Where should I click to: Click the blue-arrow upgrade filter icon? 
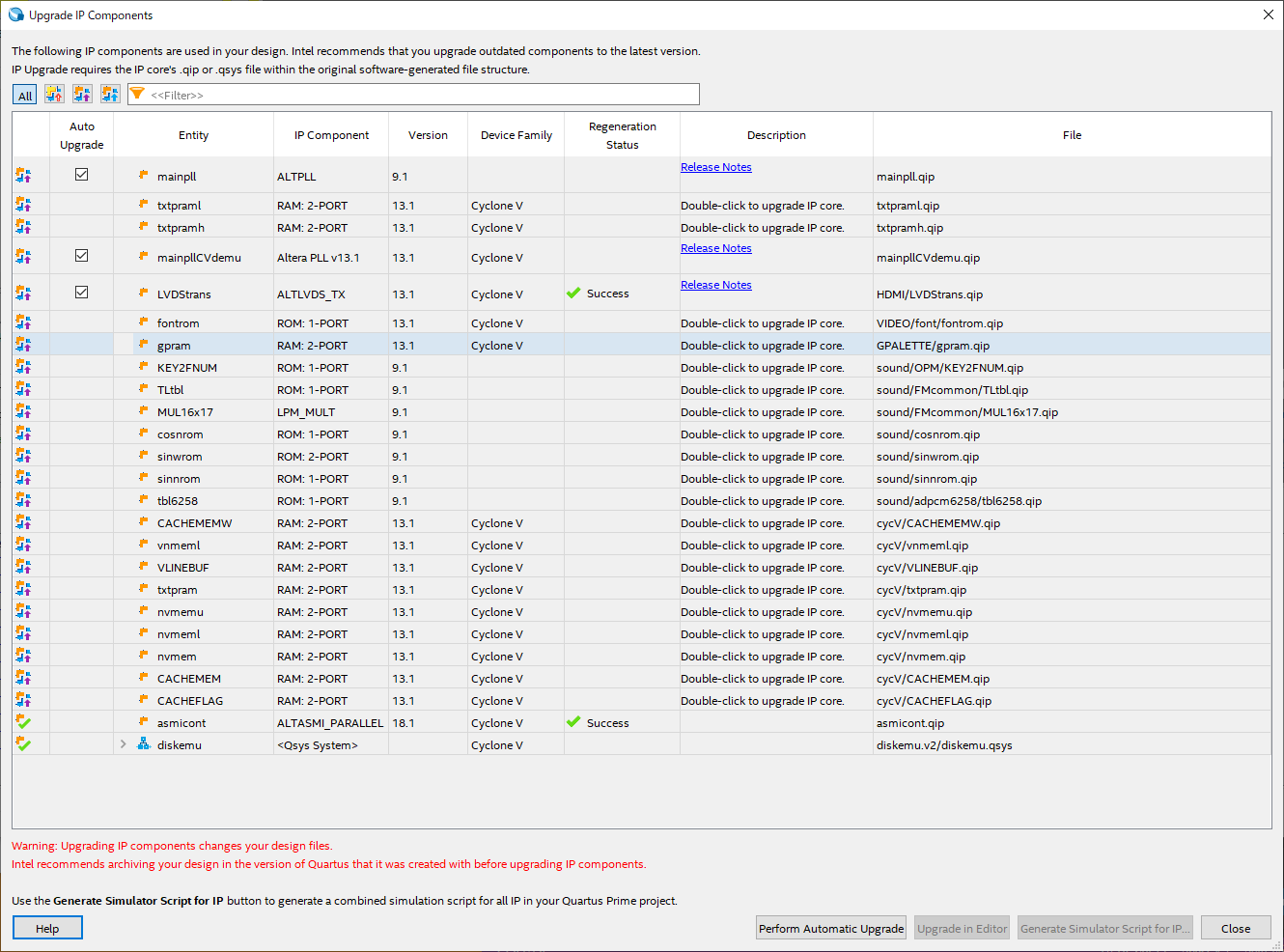[x=110, y=94]
